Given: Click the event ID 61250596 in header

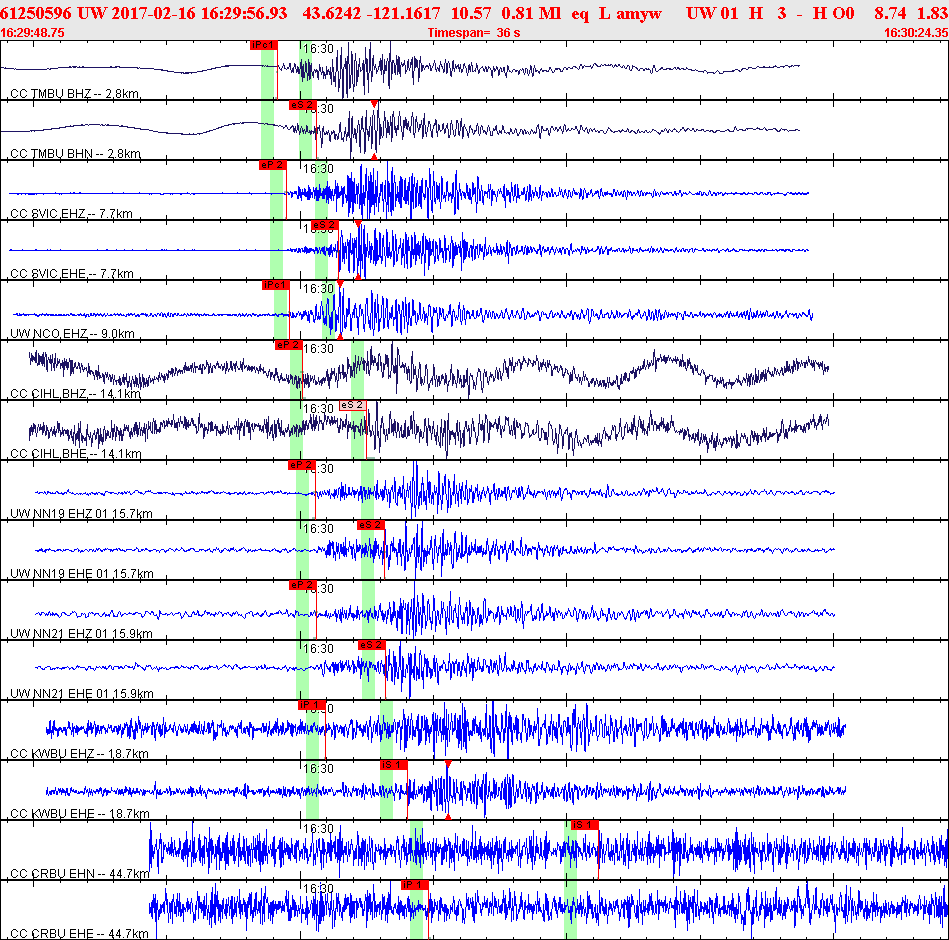Looking at the screenshot, I should pos(36,13).
